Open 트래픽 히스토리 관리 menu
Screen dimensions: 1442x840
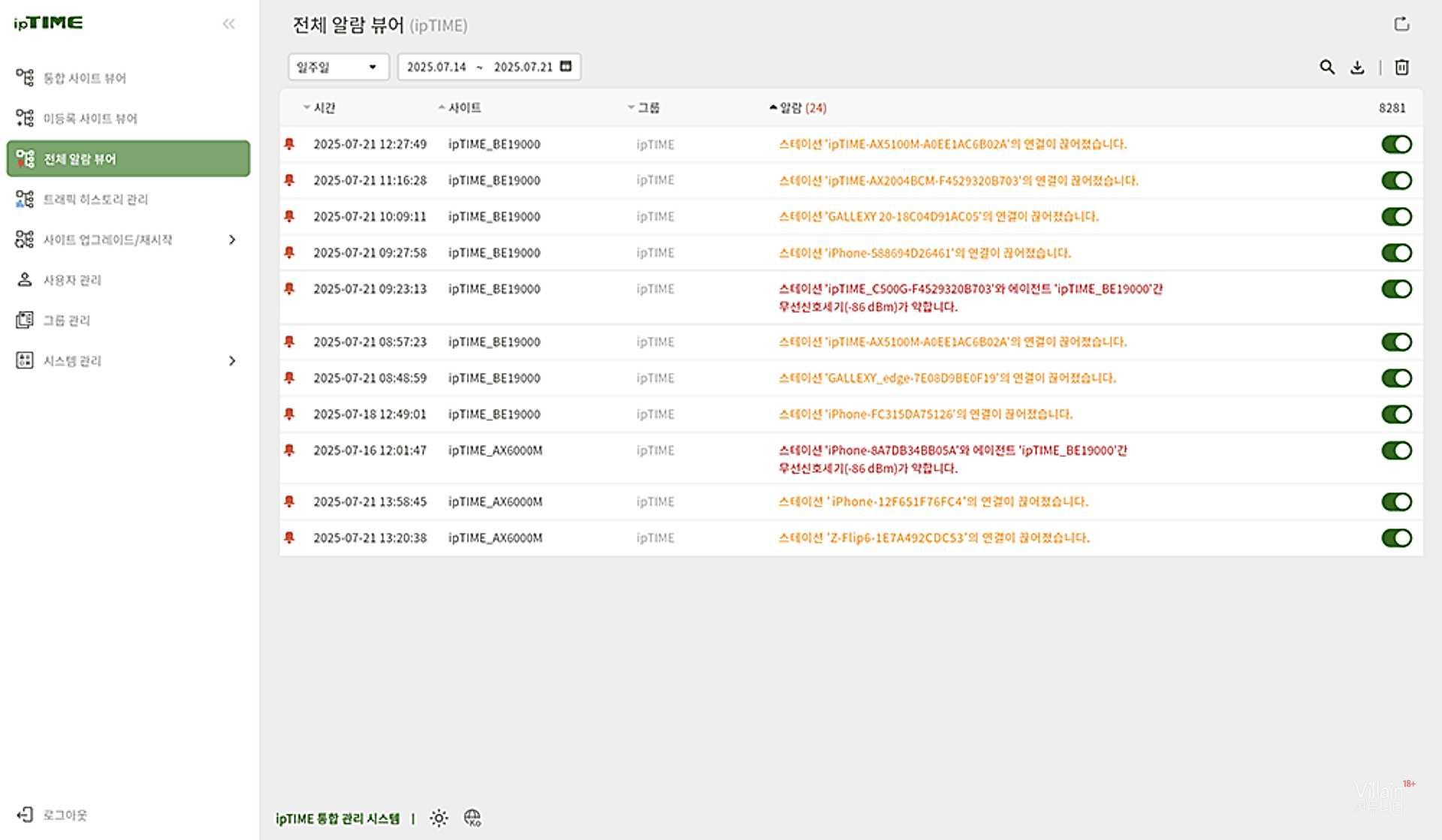tap(95, 200)
